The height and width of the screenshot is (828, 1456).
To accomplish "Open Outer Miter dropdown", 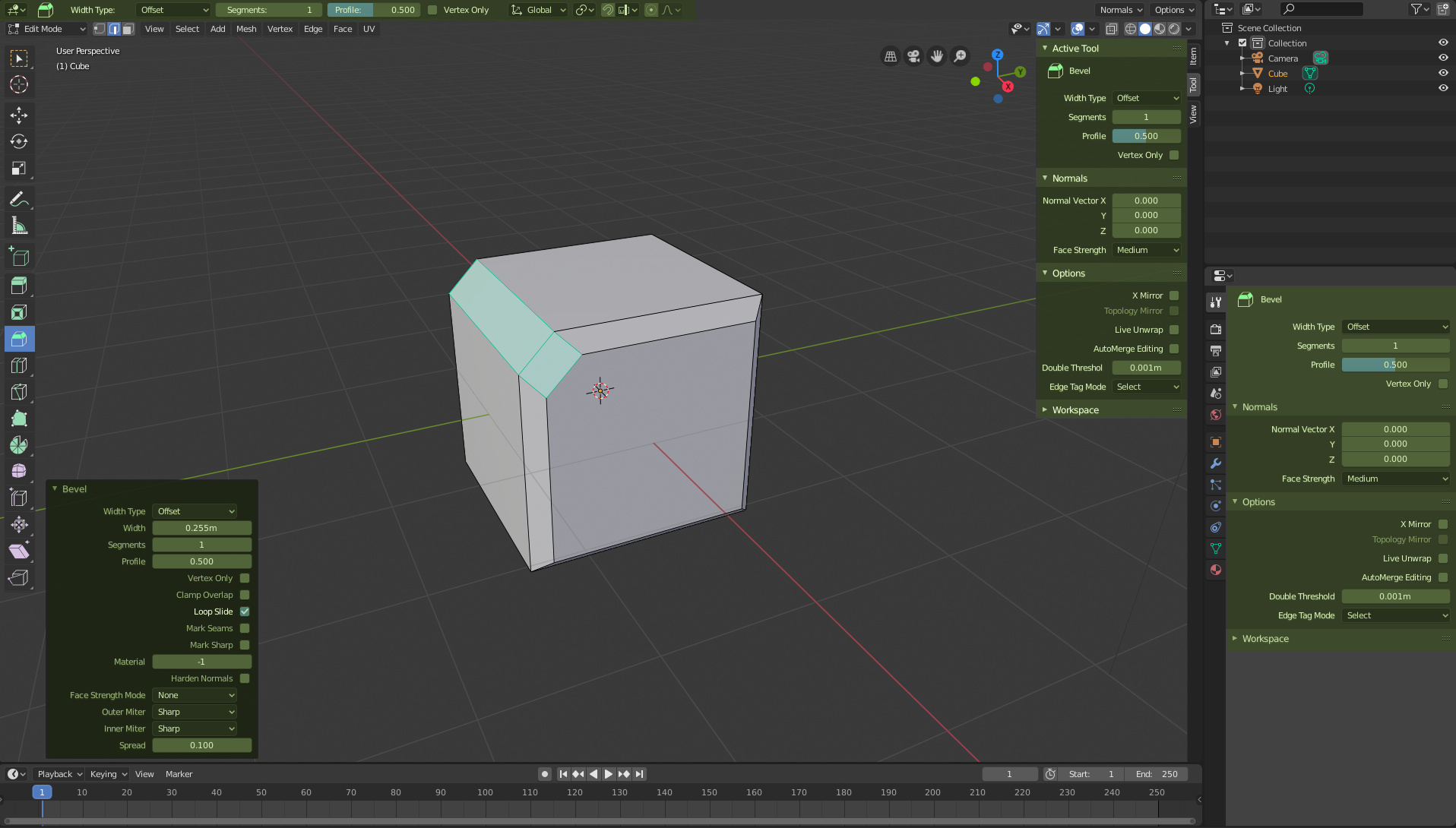I will 195,712.
